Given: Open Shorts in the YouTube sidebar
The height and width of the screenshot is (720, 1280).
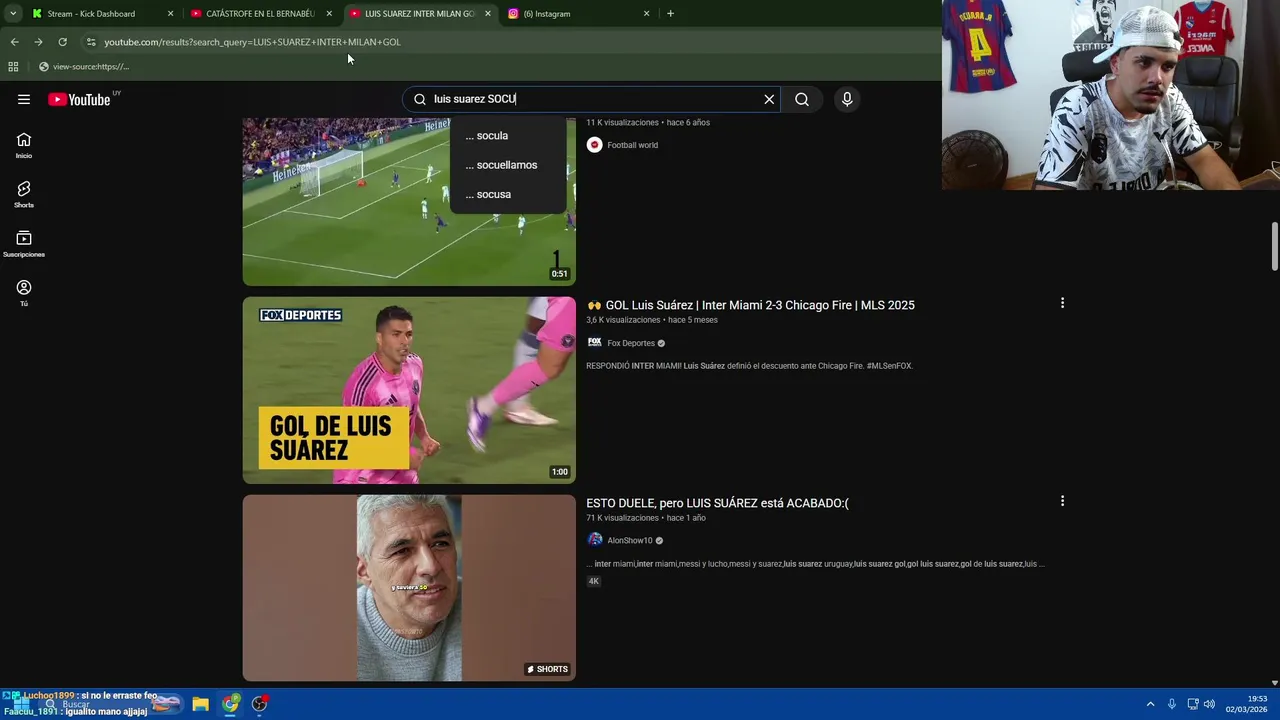Looking at the screenshot, I should click(24, 195).
